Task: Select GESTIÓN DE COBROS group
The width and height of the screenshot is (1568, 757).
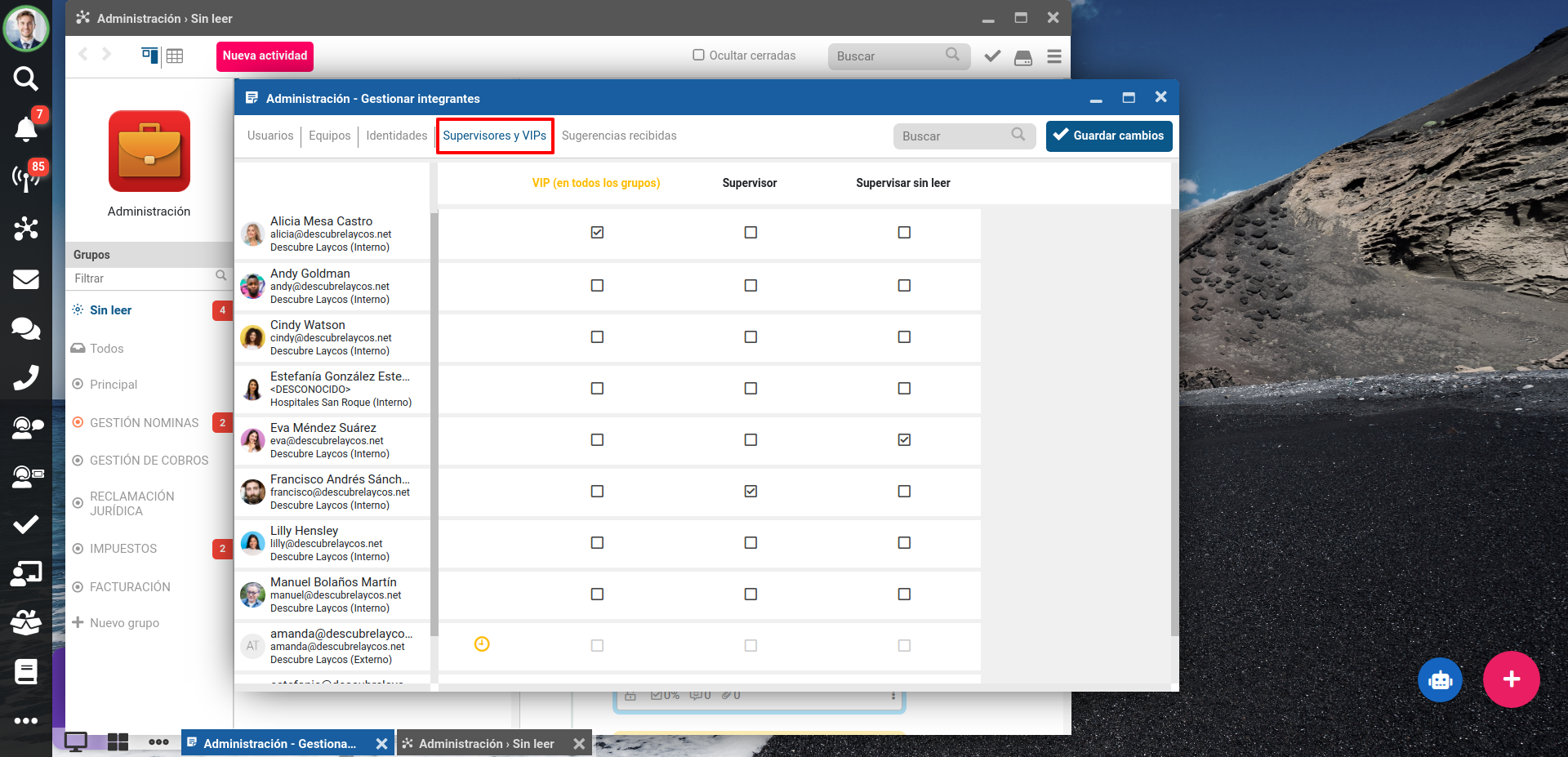Action: (x=149, y=461)
